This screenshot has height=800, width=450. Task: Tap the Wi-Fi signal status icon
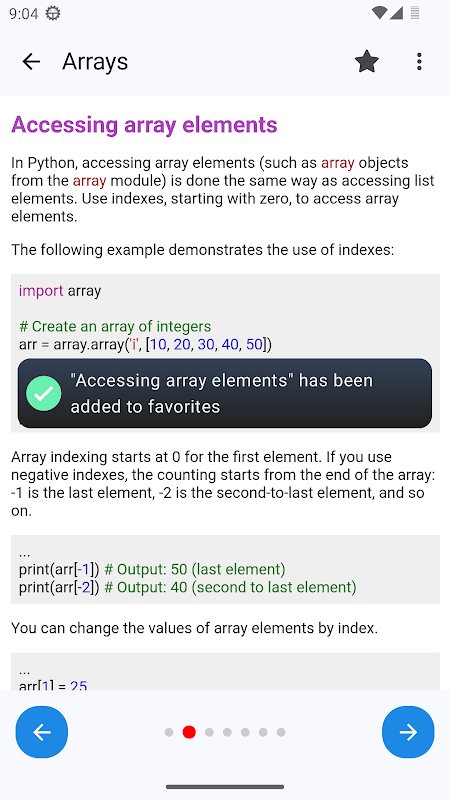(x=379, y=13)
